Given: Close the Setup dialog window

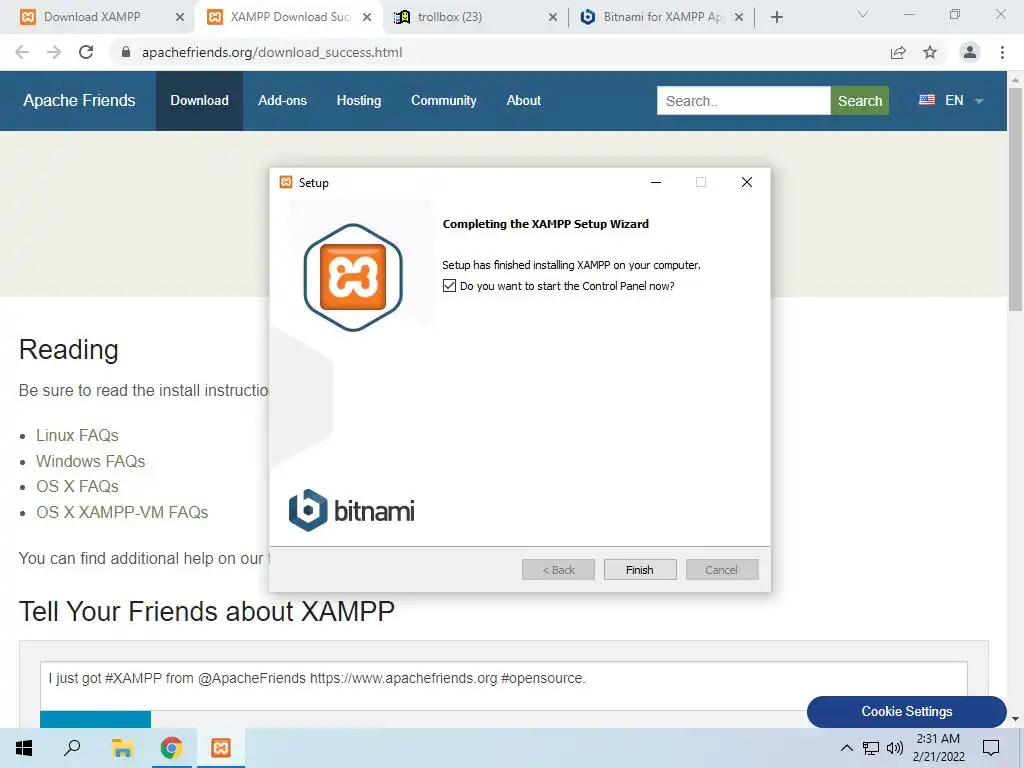Looking at the screenshot, I should click(x=747, y=182).
